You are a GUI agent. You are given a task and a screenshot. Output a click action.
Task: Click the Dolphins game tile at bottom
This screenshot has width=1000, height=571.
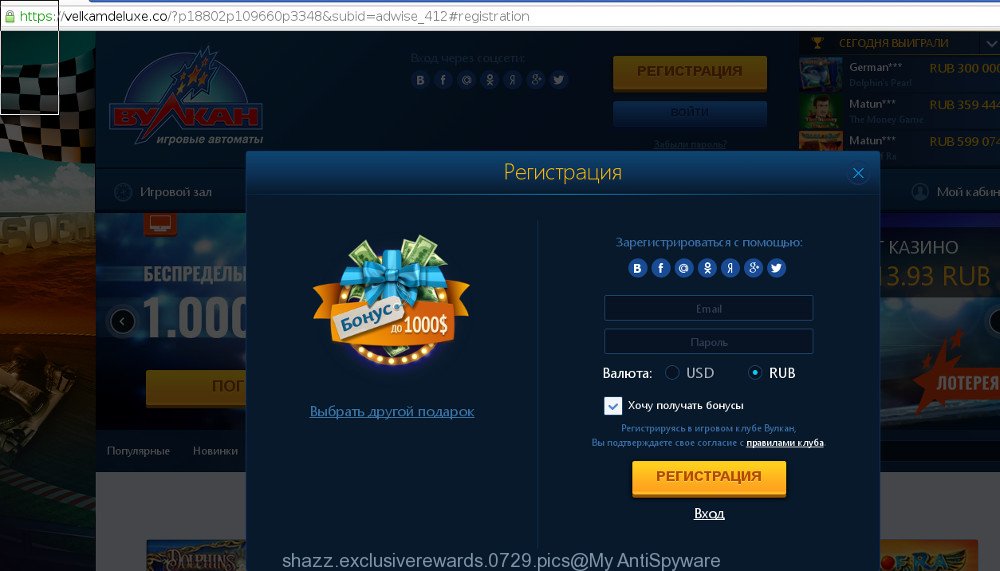(x=196, y=555)
